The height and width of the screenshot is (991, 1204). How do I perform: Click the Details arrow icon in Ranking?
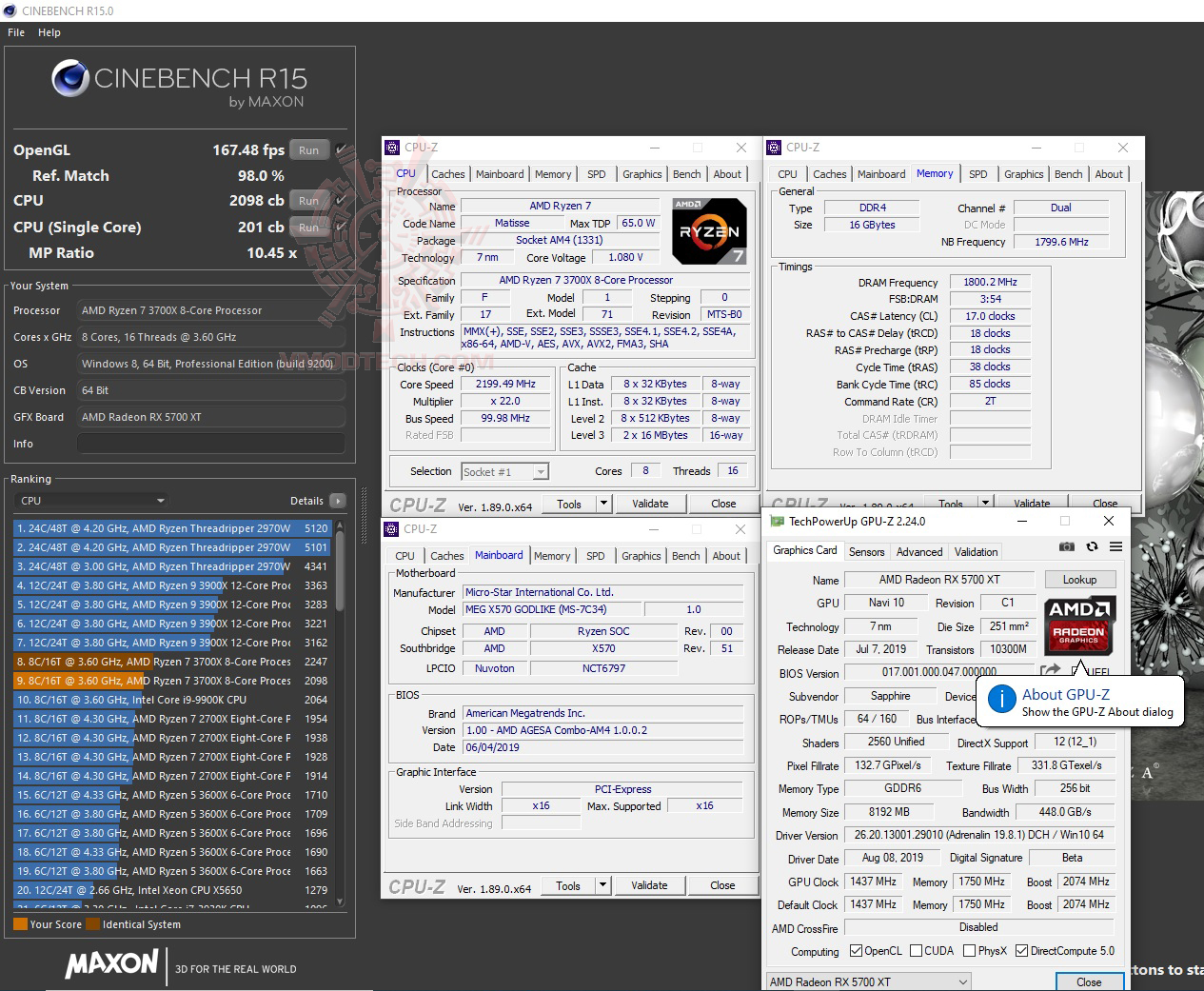coord(337,501)
